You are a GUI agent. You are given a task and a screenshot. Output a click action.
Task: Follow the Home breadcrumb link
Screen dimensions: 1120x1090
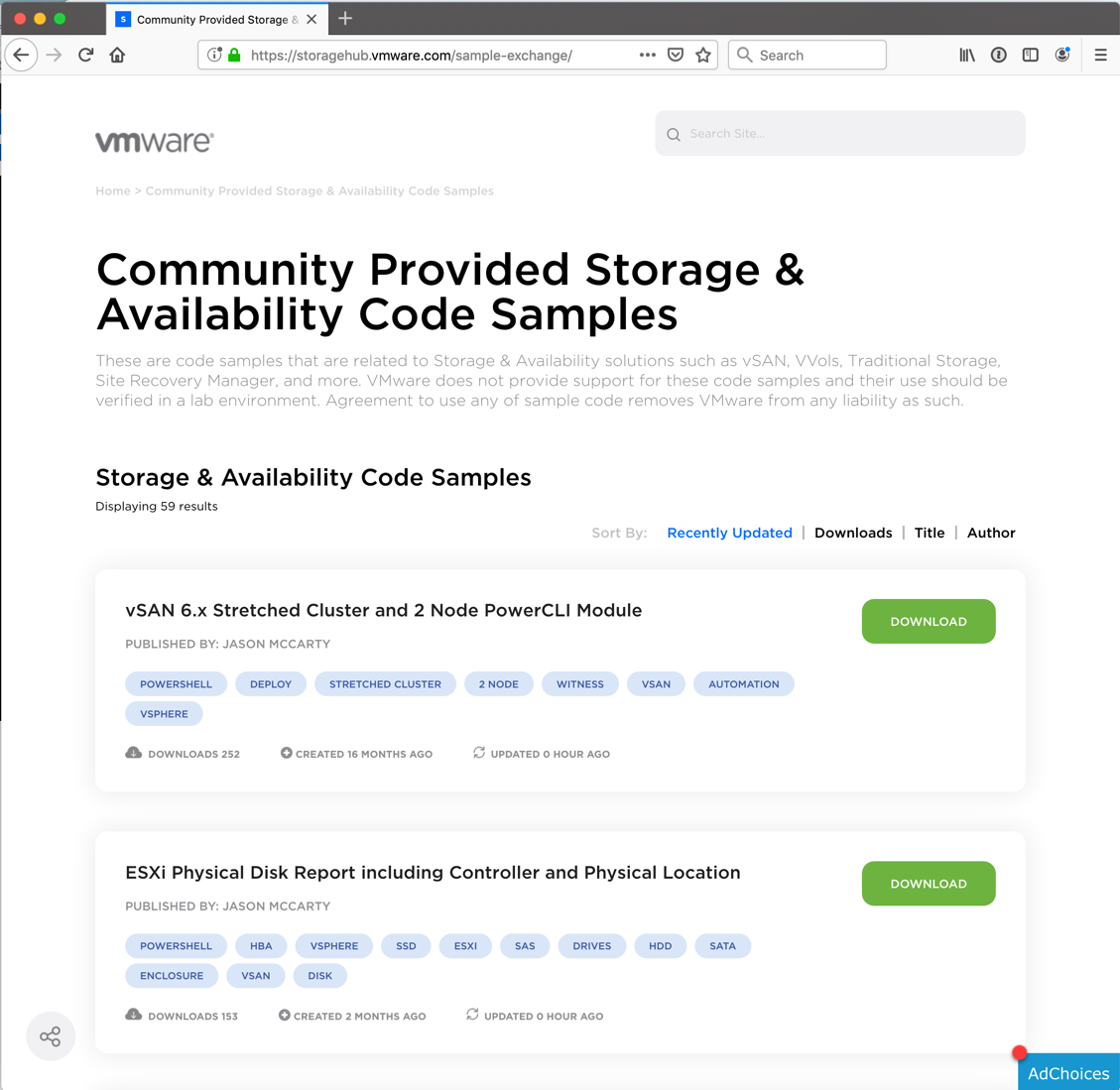point(113,190)
